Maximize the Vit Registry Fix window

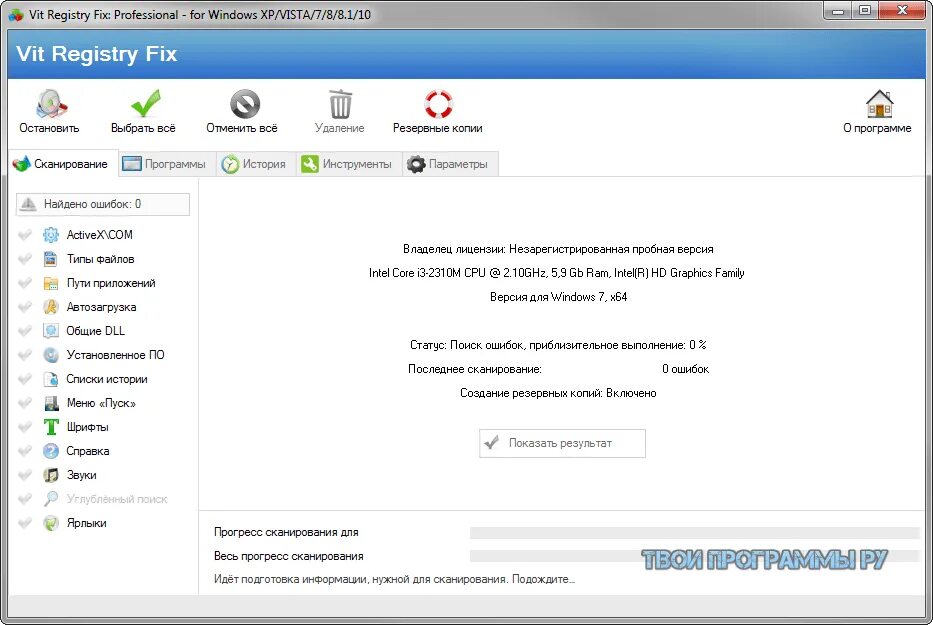[x=865, y=11]
